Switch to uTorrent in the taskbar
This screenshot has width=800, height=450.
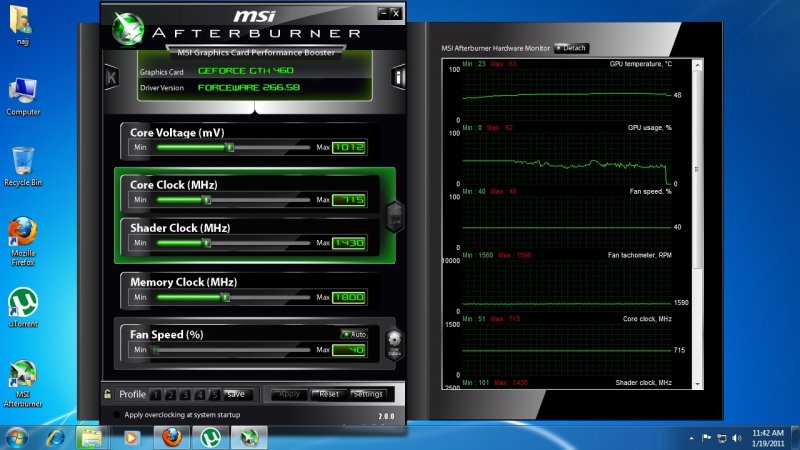[x=210, y=438]
